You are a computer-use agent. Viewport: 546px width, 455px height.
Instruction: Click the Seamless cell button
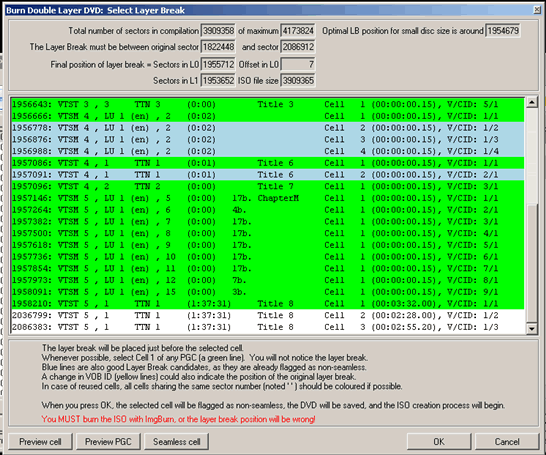177,441
